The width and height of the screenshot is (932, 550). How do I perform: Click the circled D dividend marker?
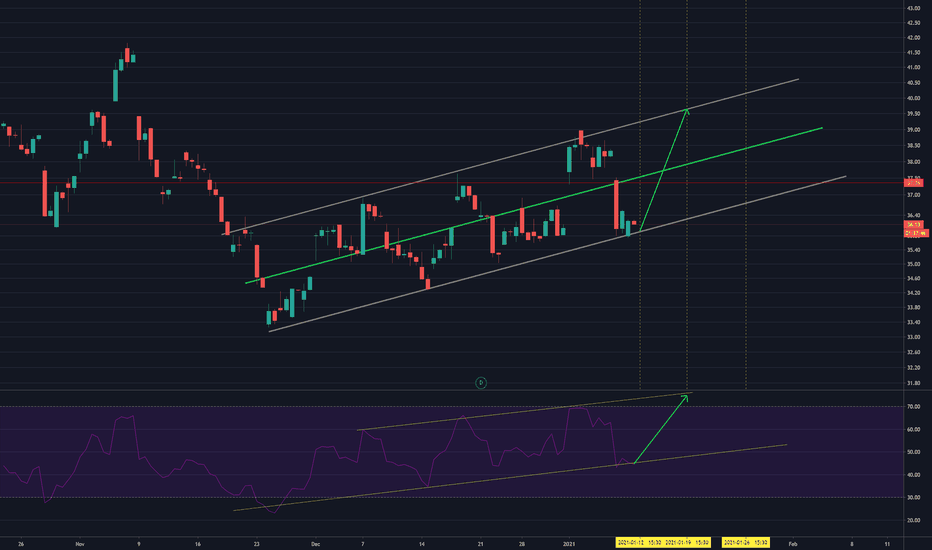[481, 383]
